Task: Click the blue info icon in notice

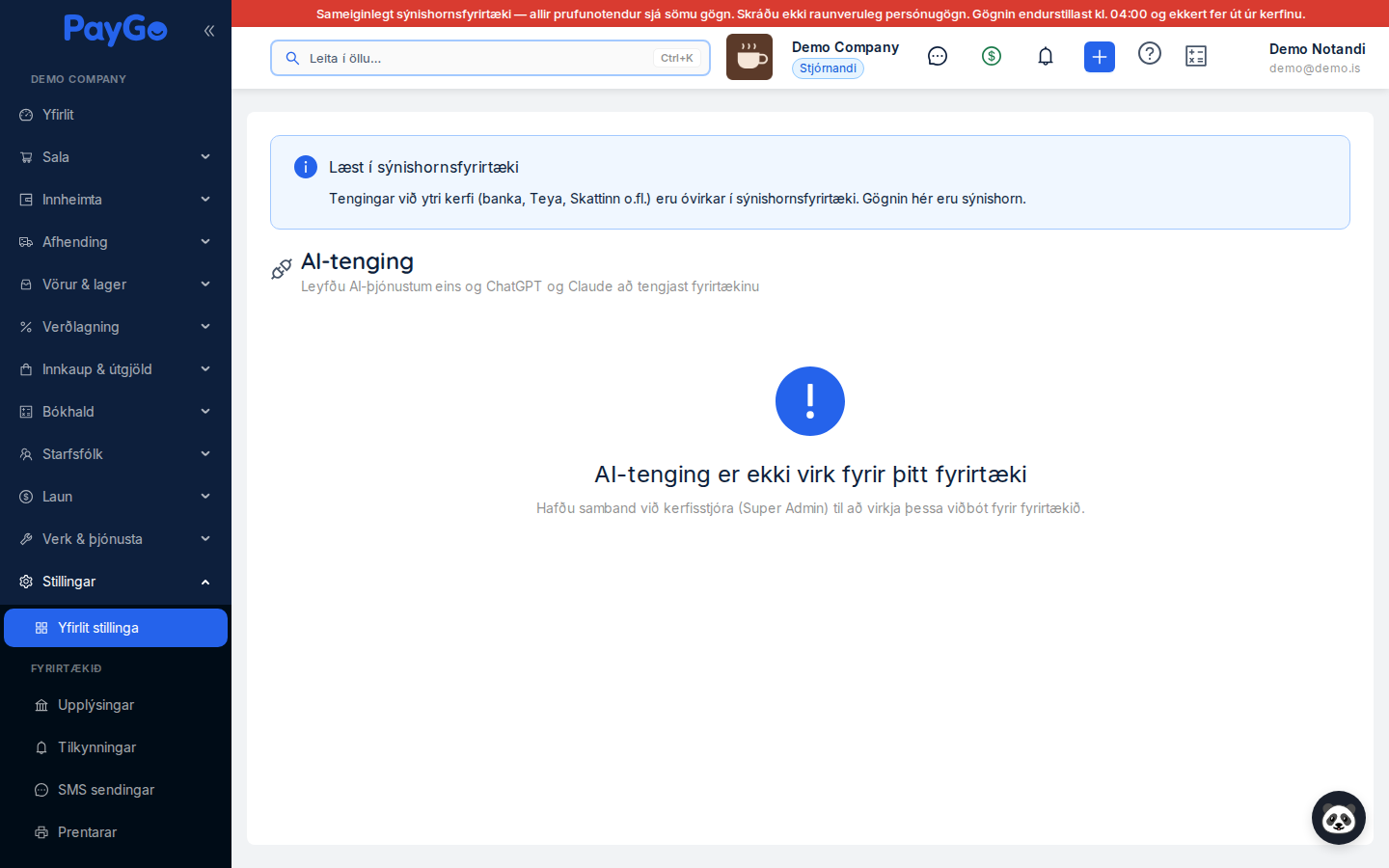Action: [306, 167]
